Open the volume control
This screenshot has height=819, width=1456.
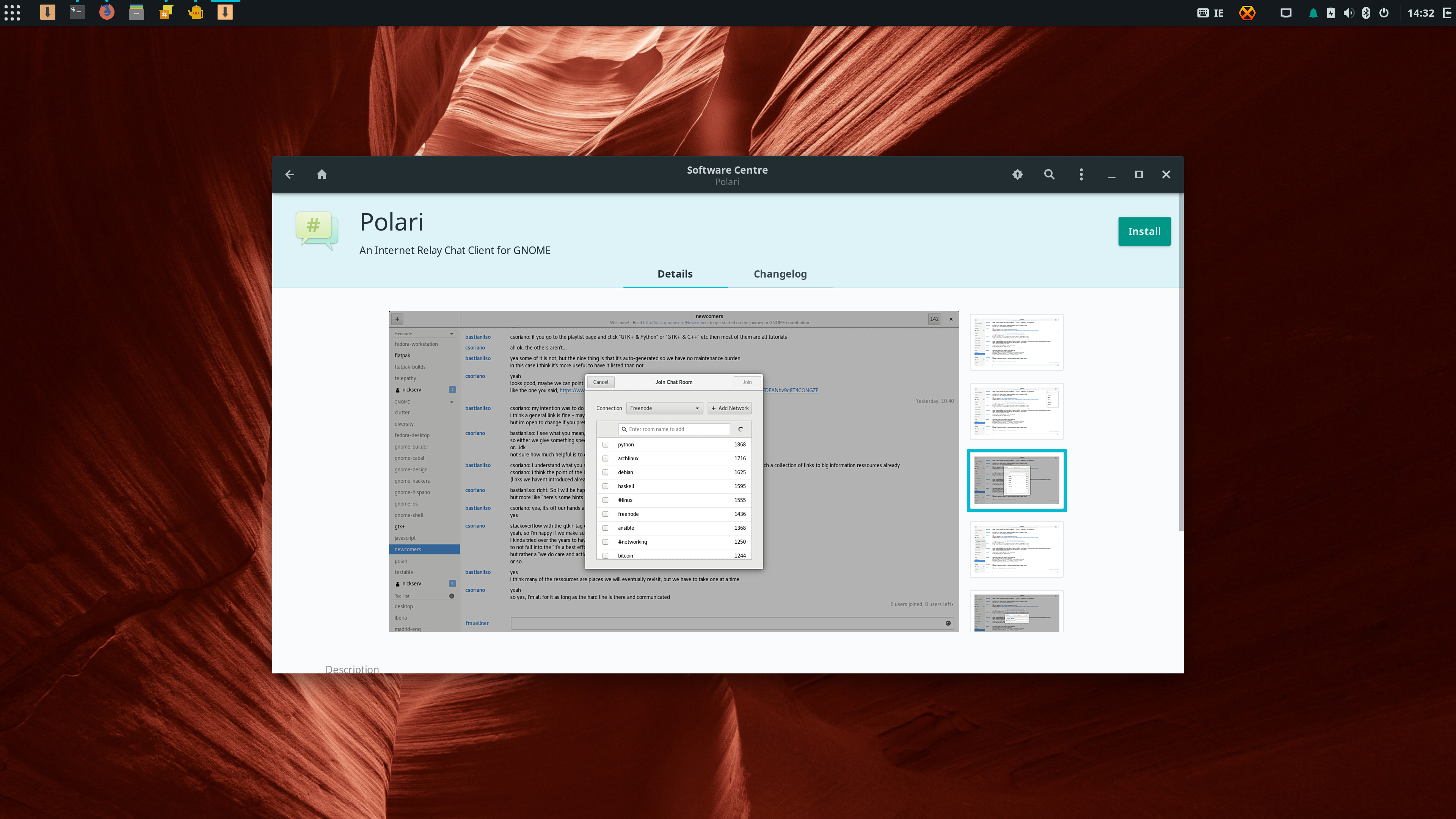tap(1349, 13)
